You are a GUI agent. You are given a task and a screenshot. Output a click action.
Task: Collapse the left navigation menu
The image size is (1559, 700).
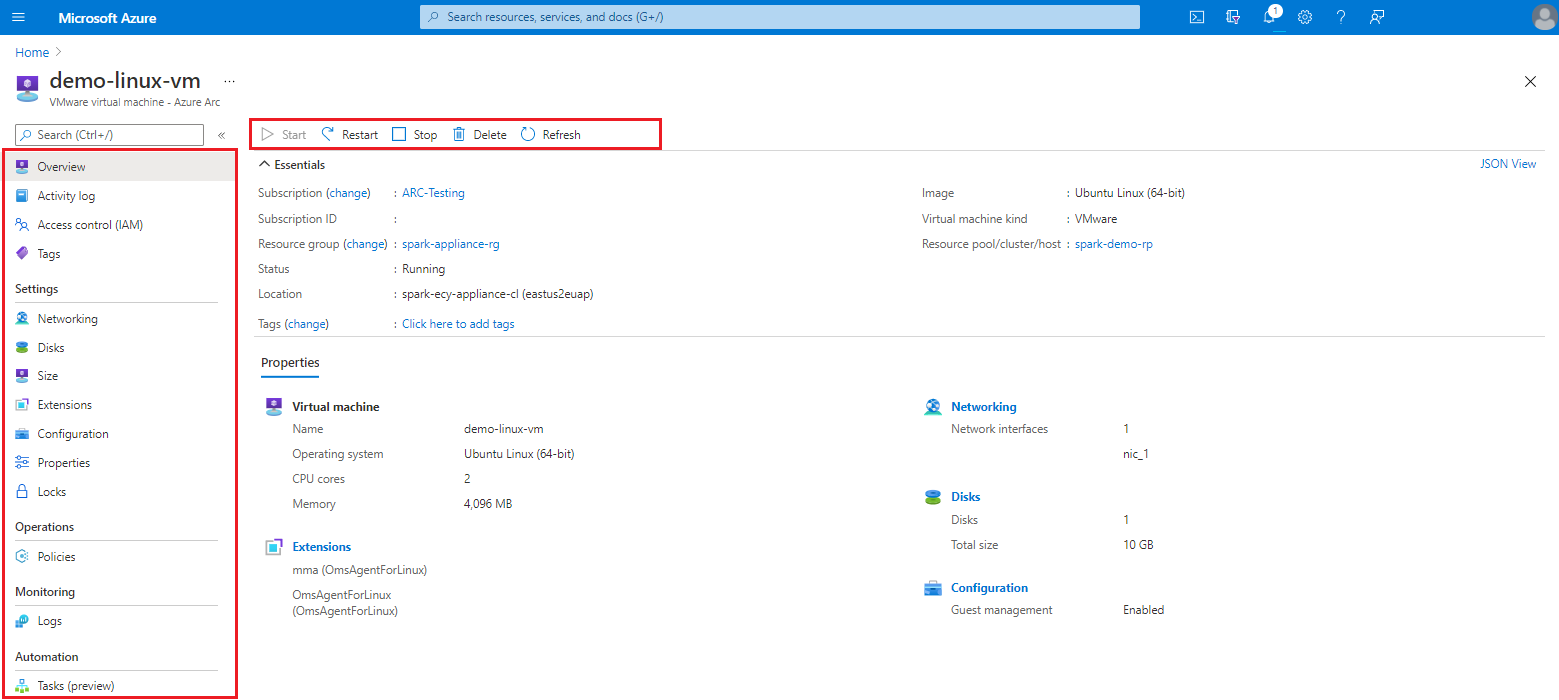(x=221, y=135)
